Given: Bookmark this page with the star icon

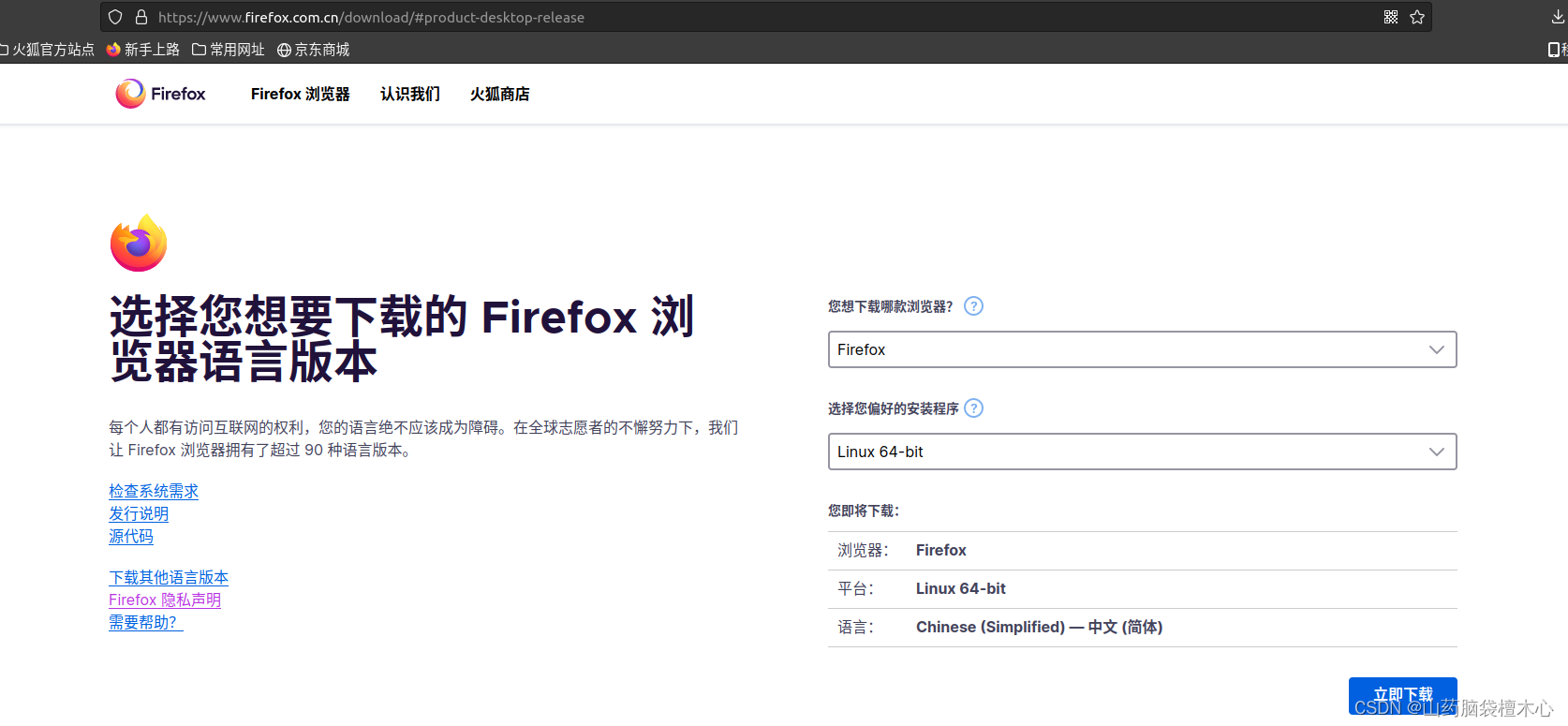Looking at the screenshot, I should pyautogui.click(x=1417, y=17).
